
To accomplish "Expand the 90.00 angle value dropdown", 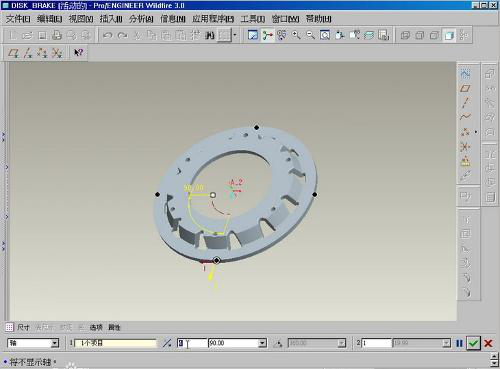I will coord(262,343).
